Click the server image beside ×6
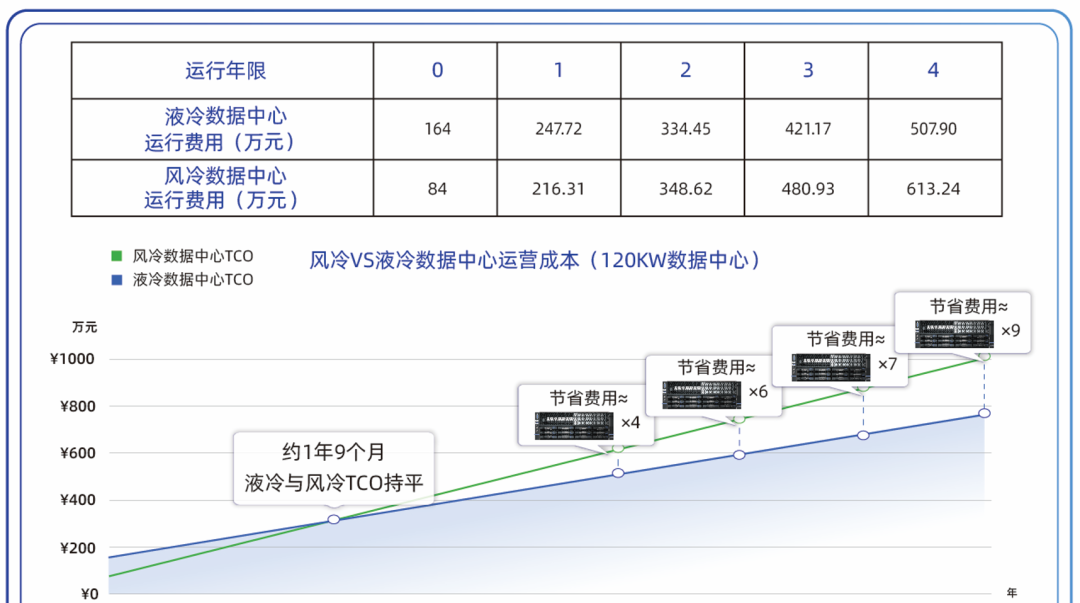1080x603 pixels. tap(701, 394)
